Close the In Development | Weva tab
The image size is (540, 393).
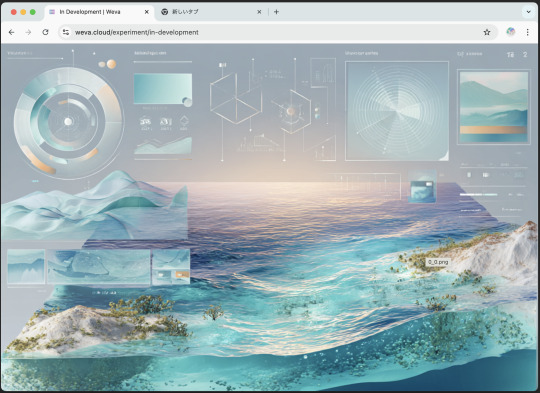coord(147,12)
